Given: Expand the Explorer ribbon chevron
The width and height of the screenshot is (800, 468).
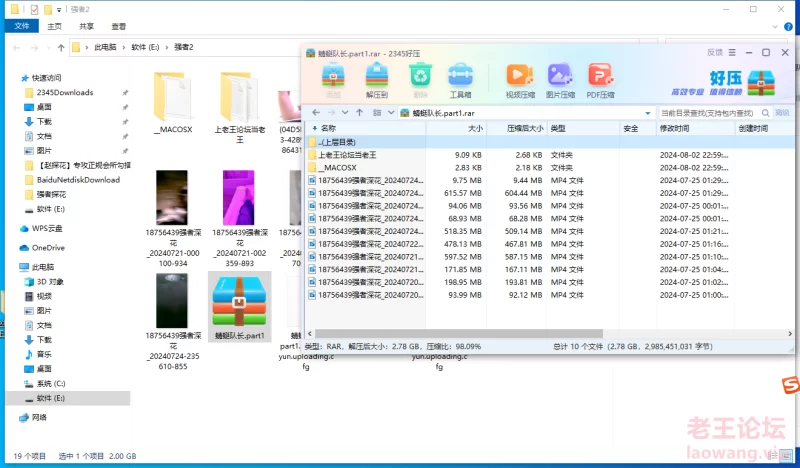Looking at the screenshot, I should (775, 27).
